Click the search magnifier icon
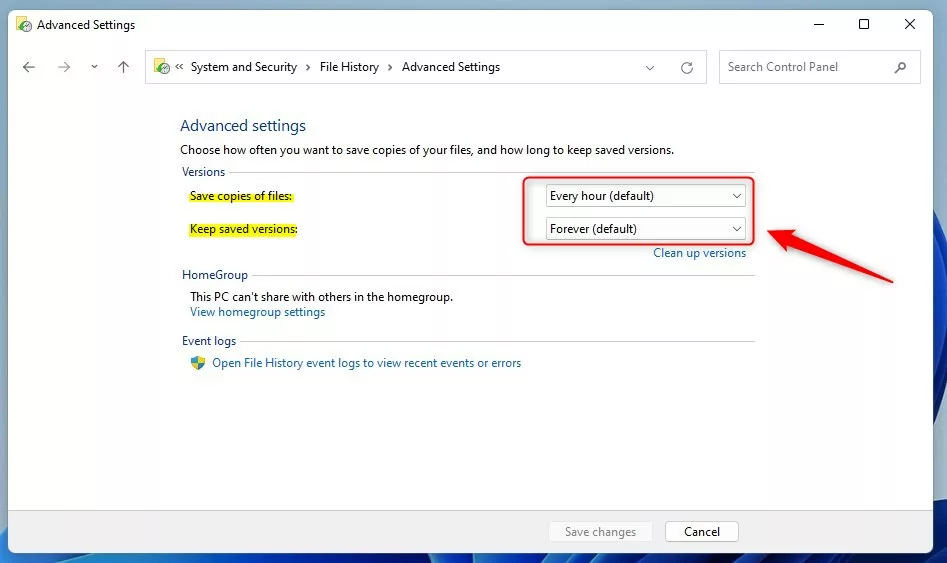 coord(900,67)
